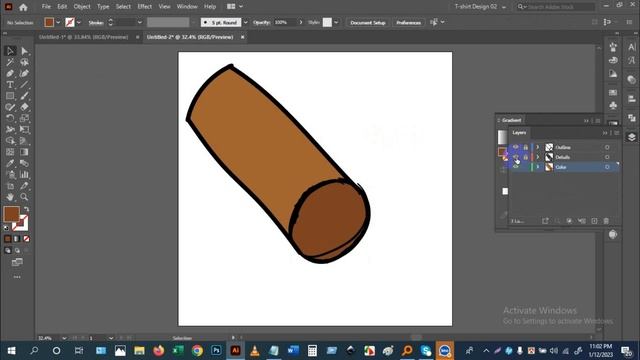
Task: Switch to the Untitled-1 document tab
Action: point(84,37)
